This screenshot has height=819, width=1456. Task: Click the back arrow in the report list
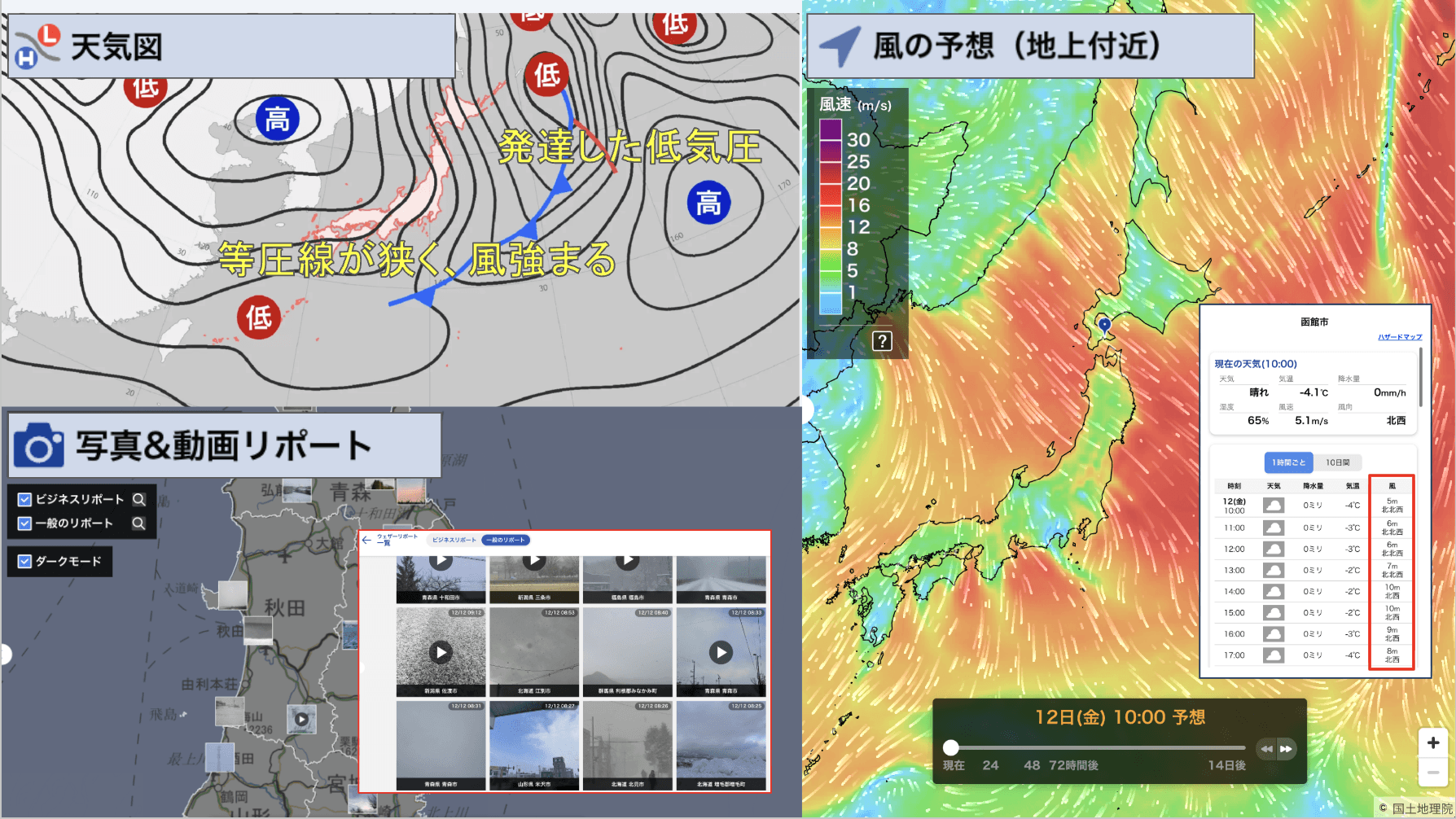366,540
